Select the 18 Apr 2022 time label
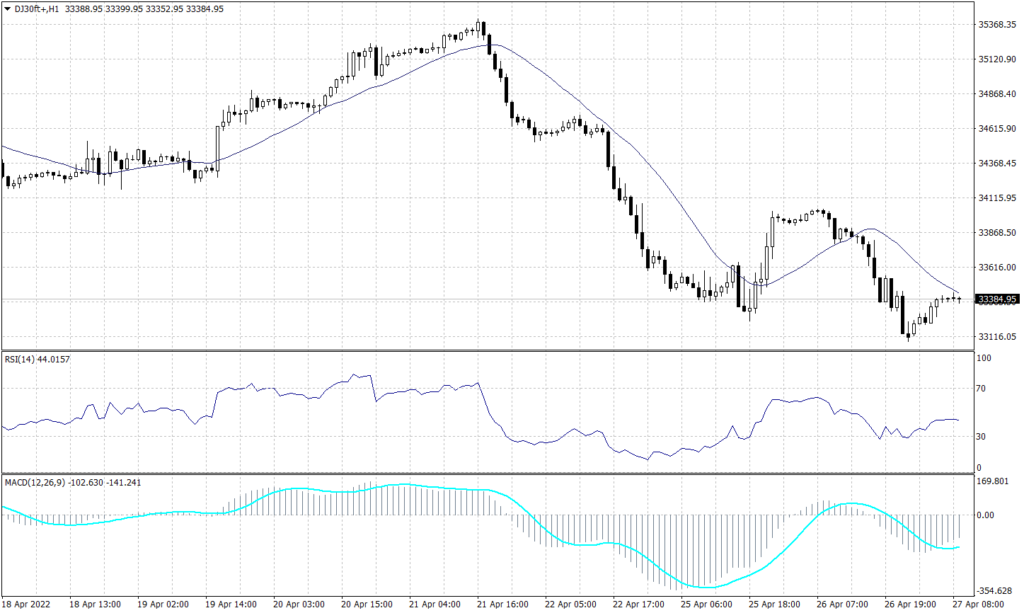Image resolution: width=1024 pixels, height=613 pixels. (x=30, y=604)
